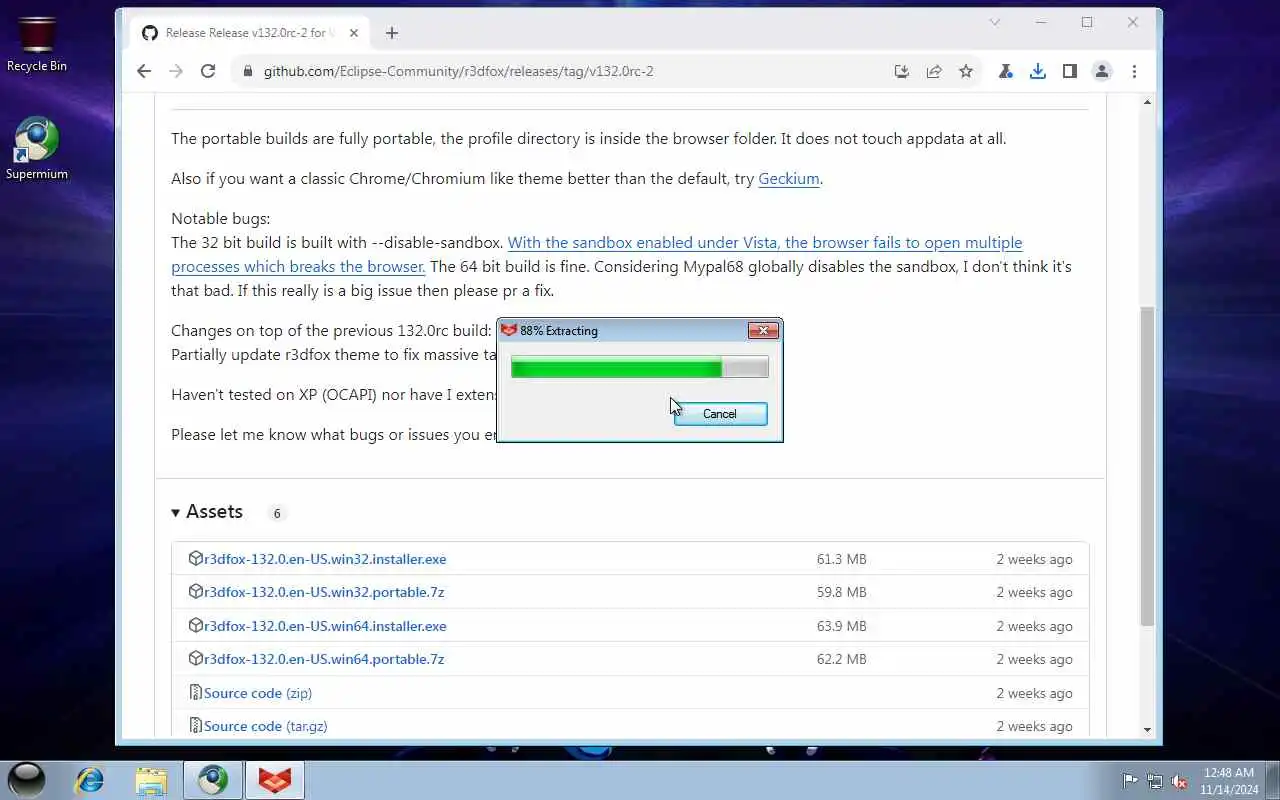
Task: Open network tray icon
Action: coord(1155,781)
